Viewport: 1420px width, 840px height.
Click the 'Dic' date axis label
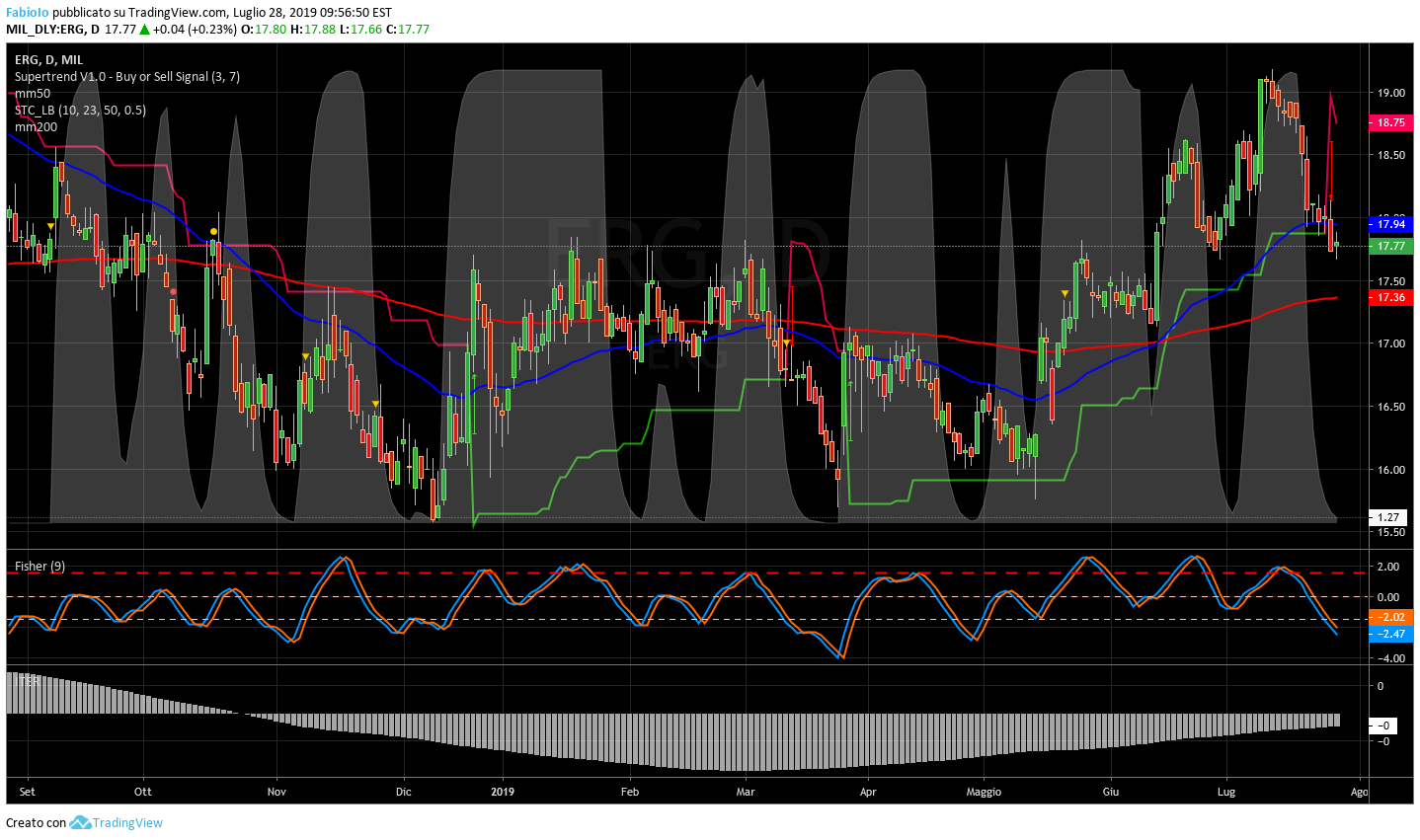(x=403, y=792)
